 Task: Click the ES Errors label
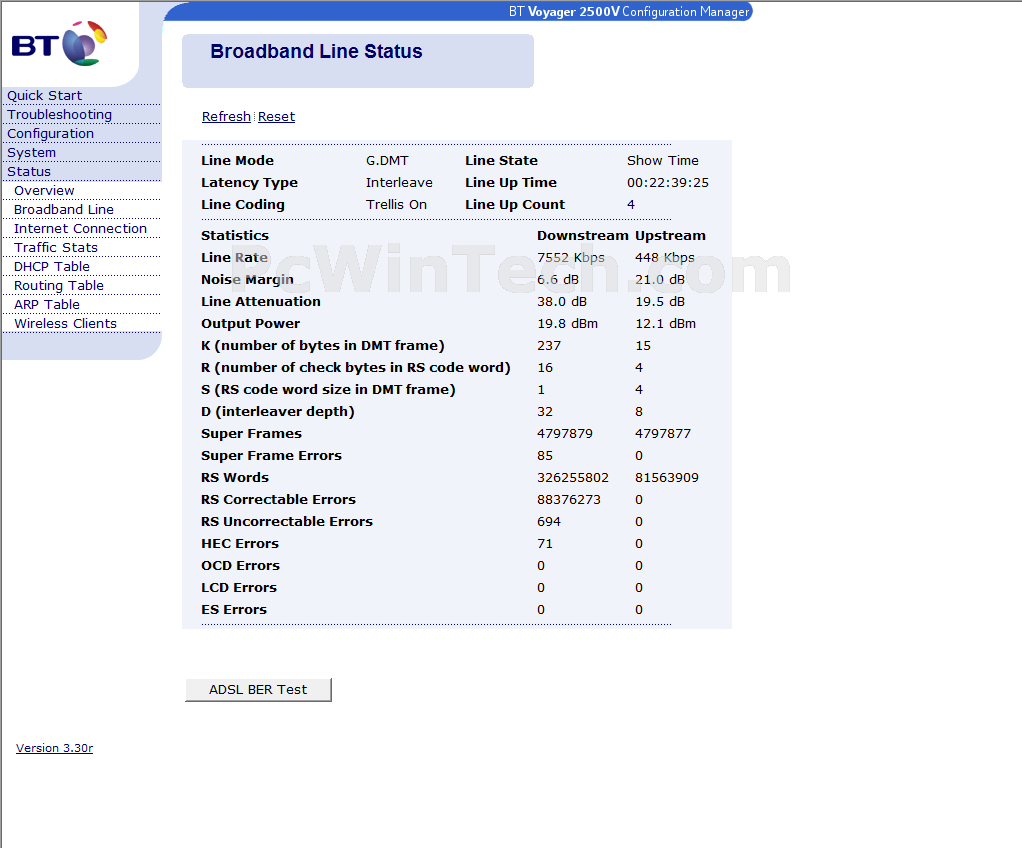[x=234, y=609]
